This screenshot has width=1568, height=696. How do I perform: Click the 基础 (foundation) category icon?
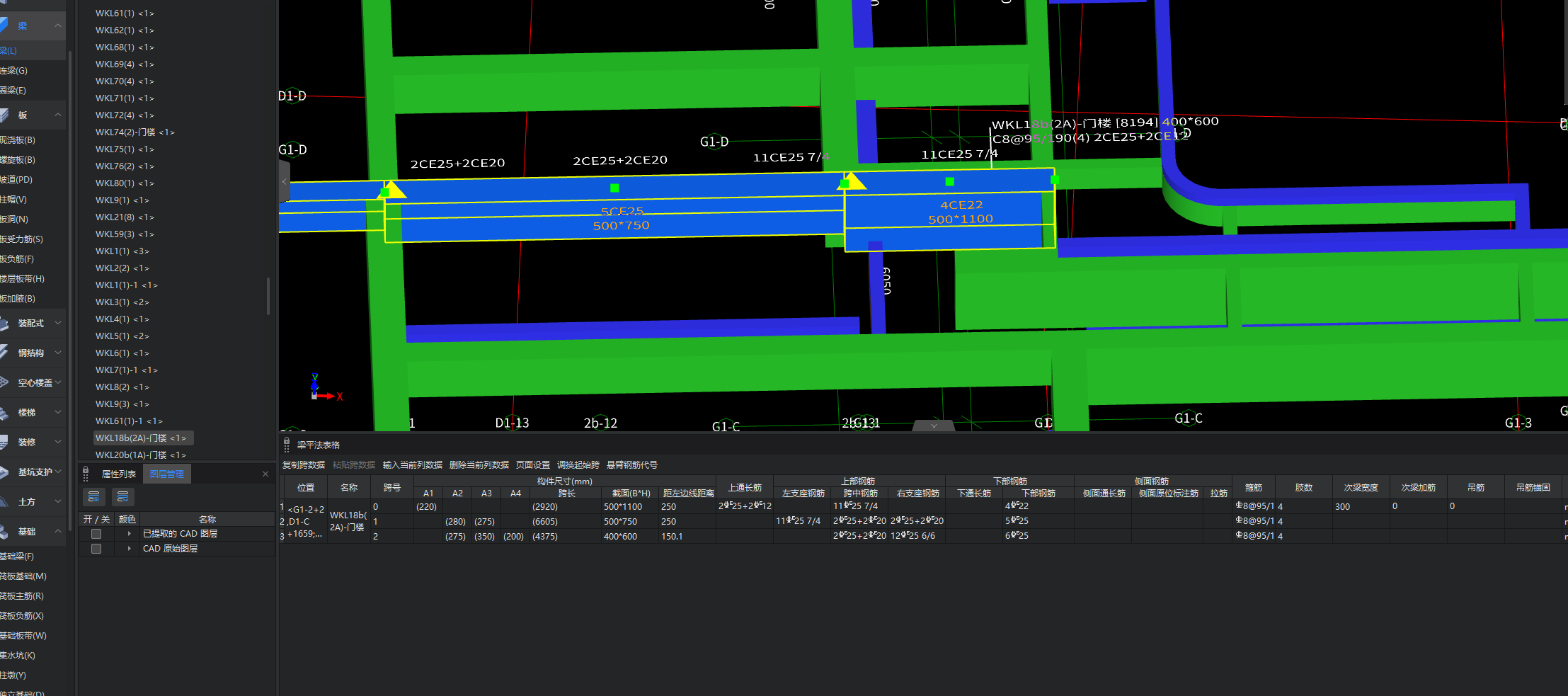[4, 531]
